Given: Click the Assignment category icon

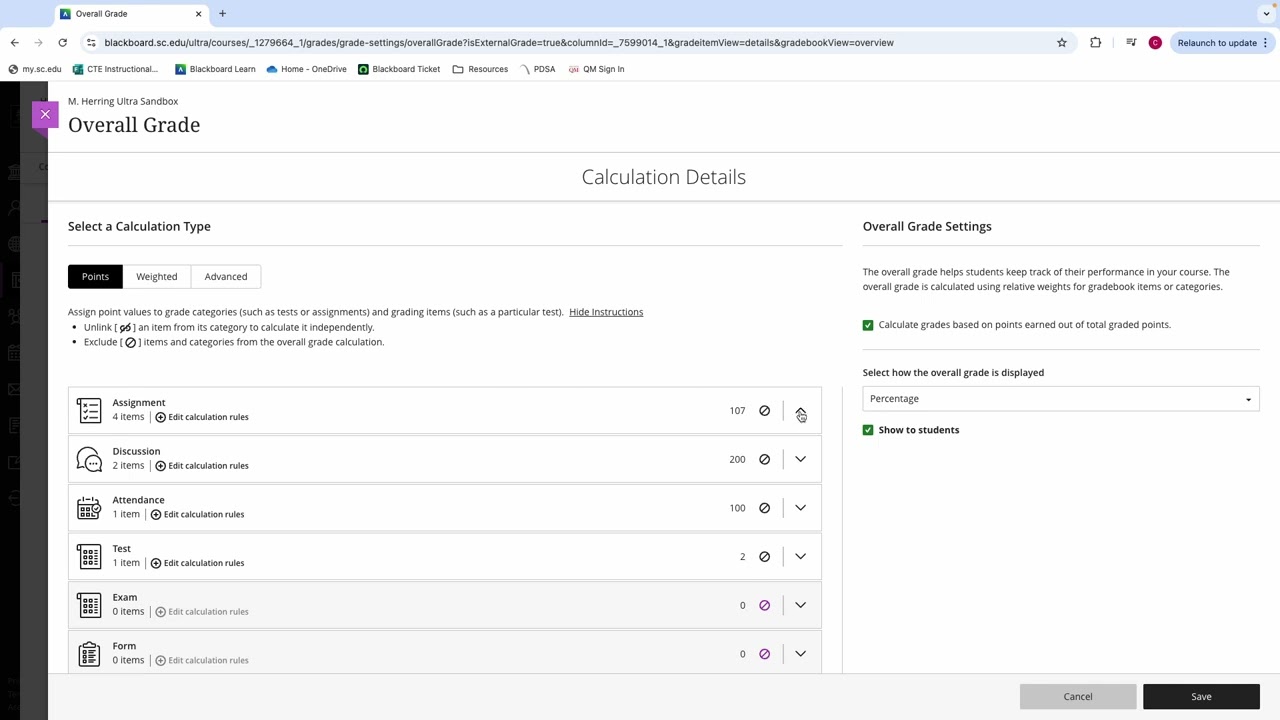Looking at the screenshot, I should [x=89, y=410].
